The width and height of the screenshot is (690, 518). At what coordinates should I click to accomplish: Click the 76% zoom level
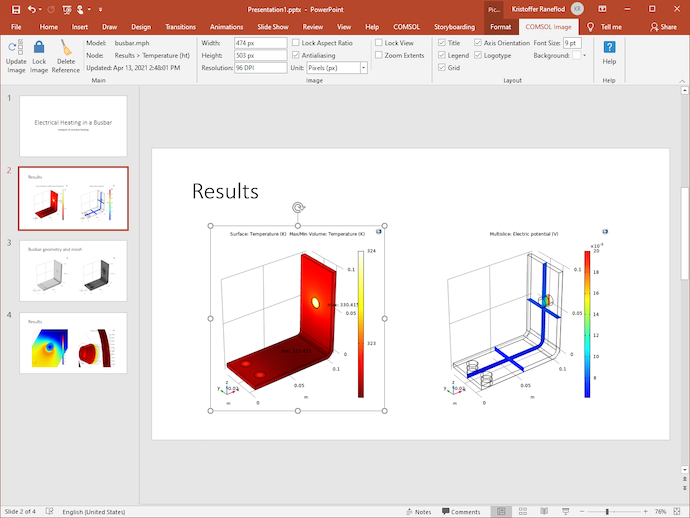[660, 511]
